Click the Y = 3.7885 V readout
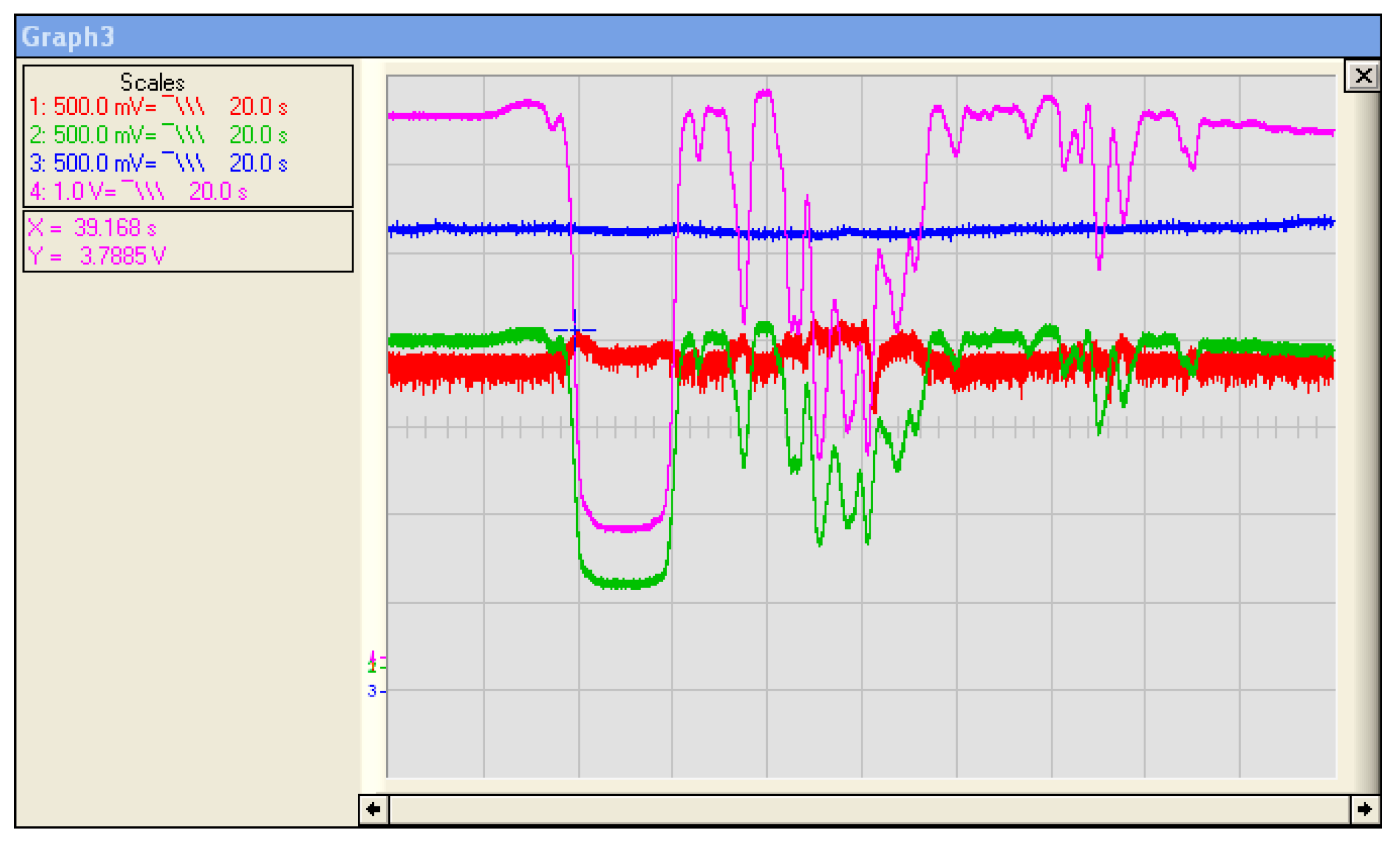The image size is (1400, 855). [97, 256]
